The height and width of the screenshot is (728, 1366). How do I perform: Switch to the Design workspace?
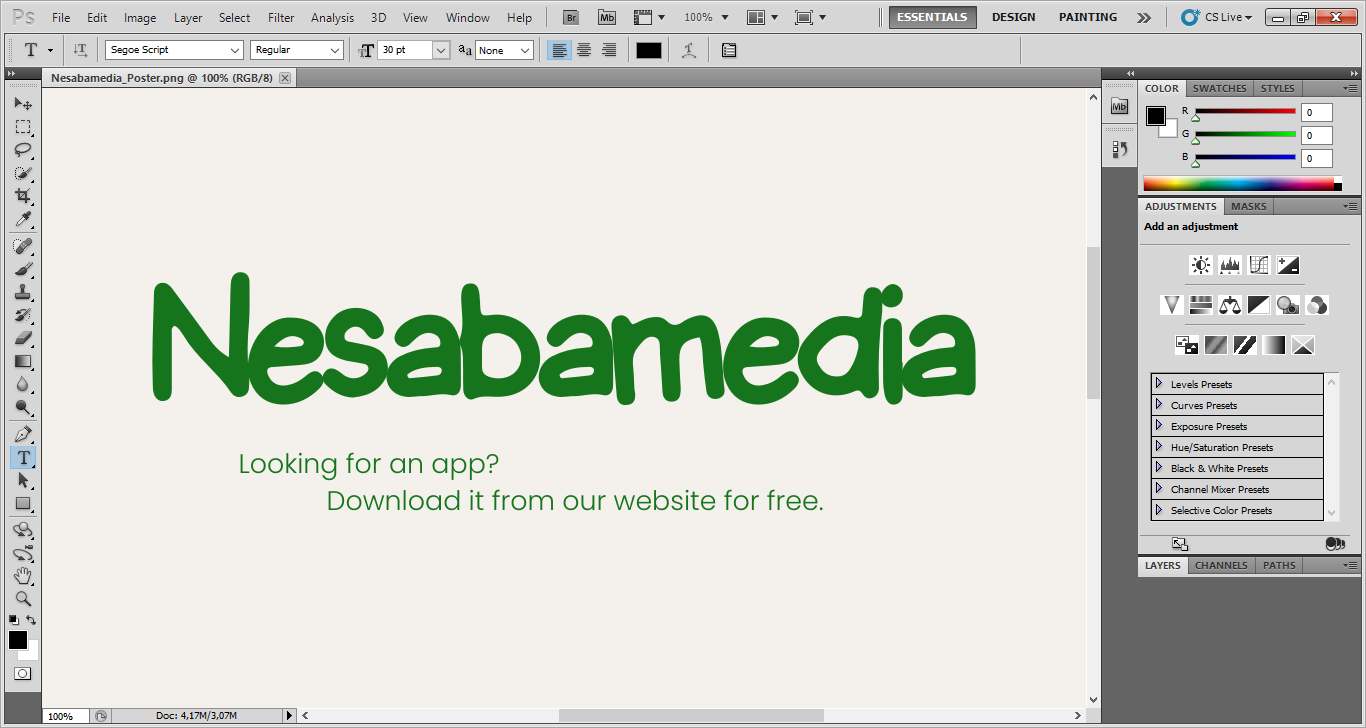click(x=1013, y=17)
